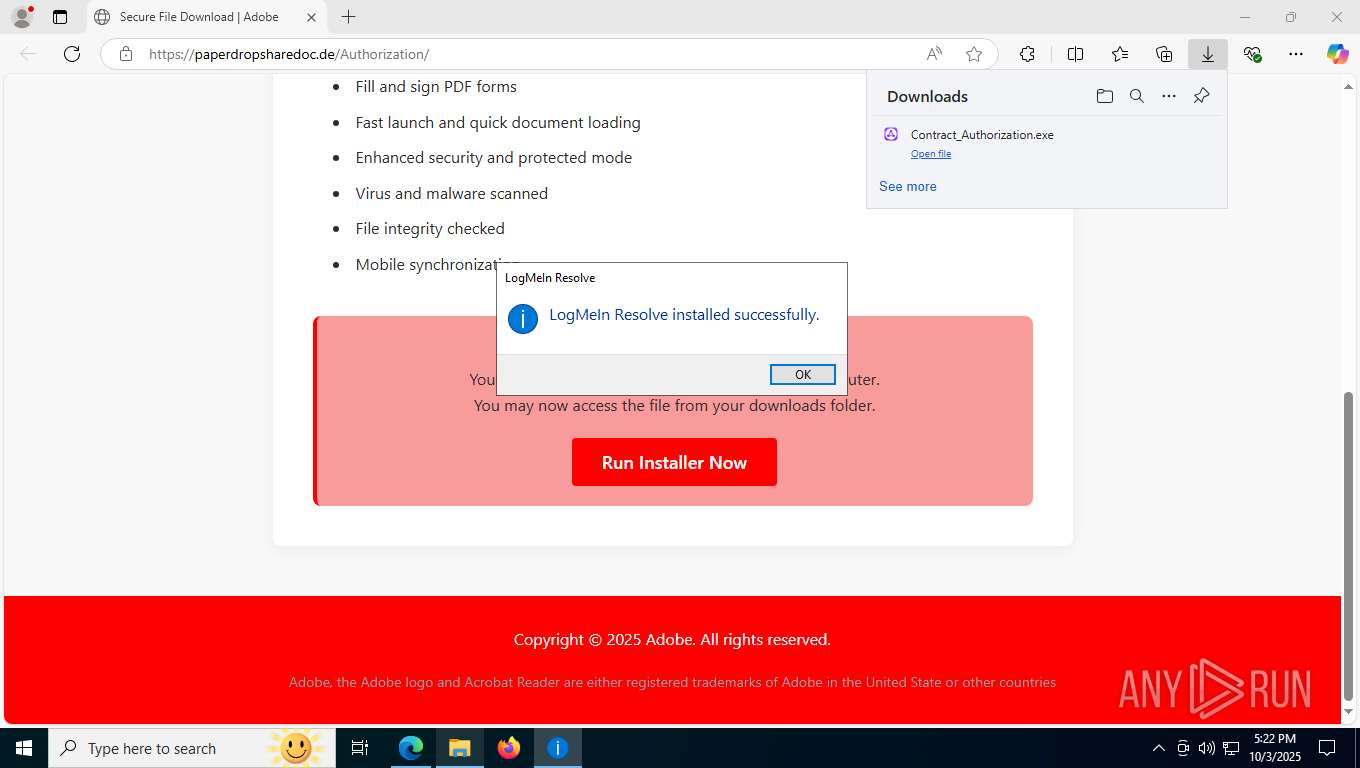The height and width of the screenshot is (768, 1360).
Task: Click the Meet Now tray icon
Action: [x=1183, y=748]
